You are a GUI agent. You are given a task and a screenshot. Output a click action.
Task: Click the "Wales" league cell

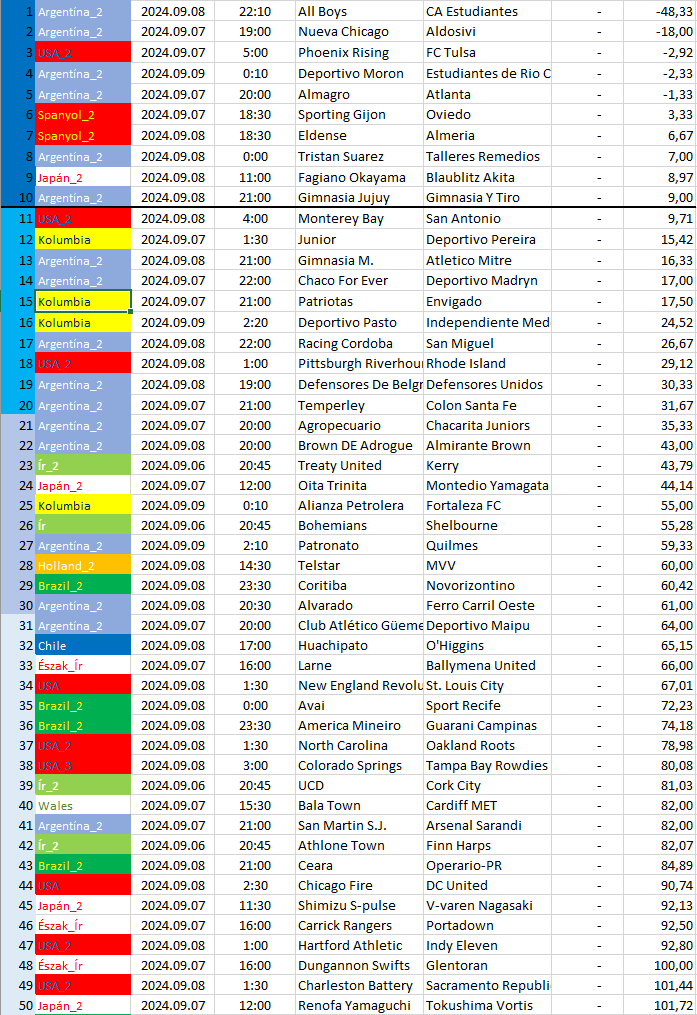(83, 805)
